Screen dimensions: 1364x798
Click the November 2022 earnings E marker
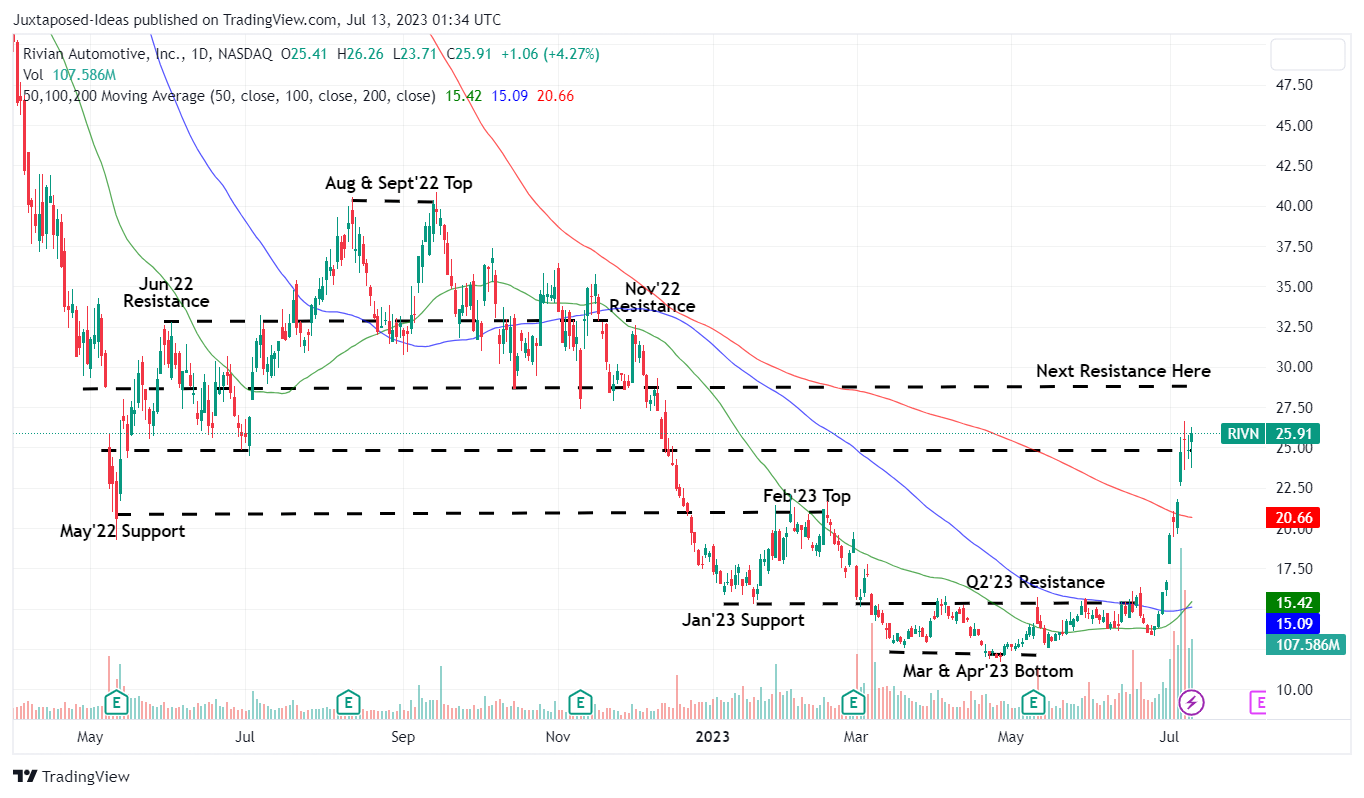579,702
